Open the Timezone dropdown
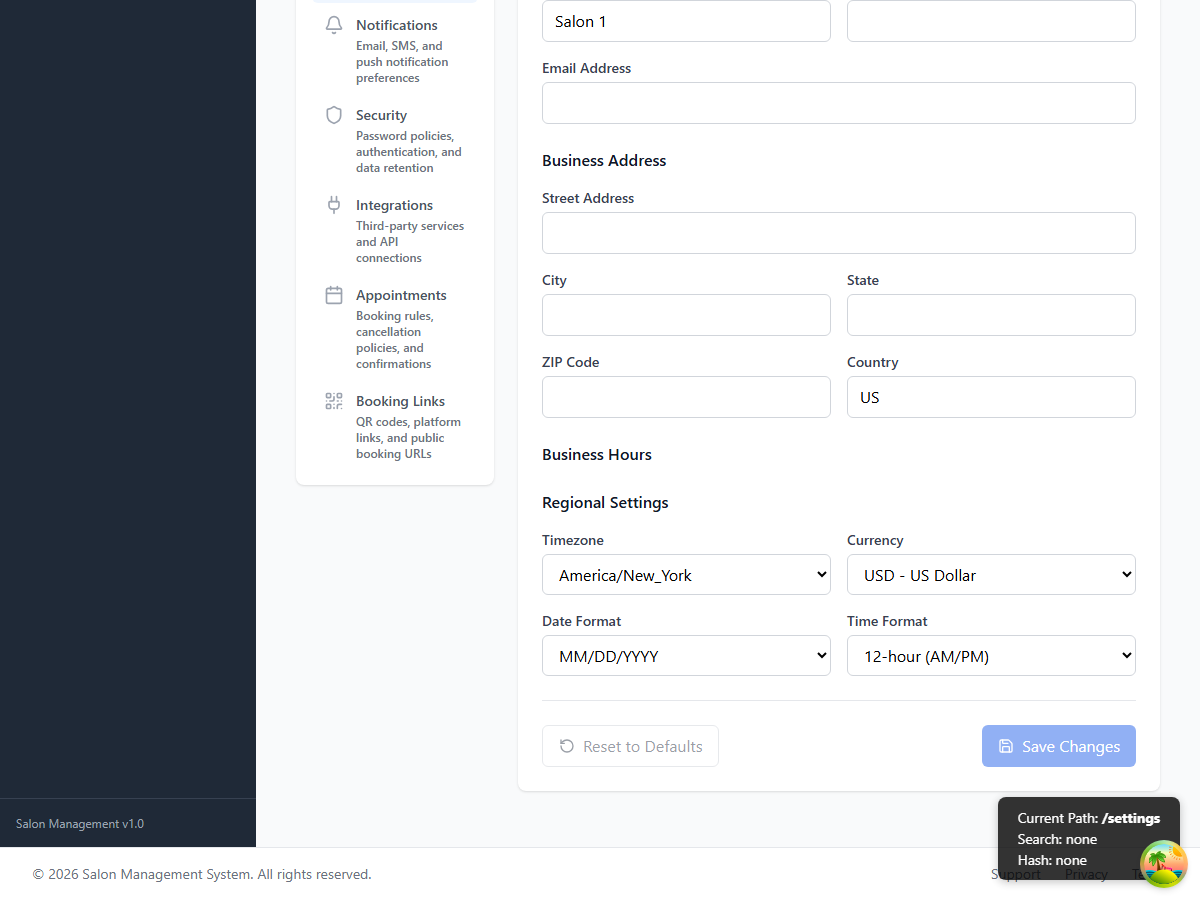The height and width of the screenshot is (900, 1200). [x=686, y=574]
